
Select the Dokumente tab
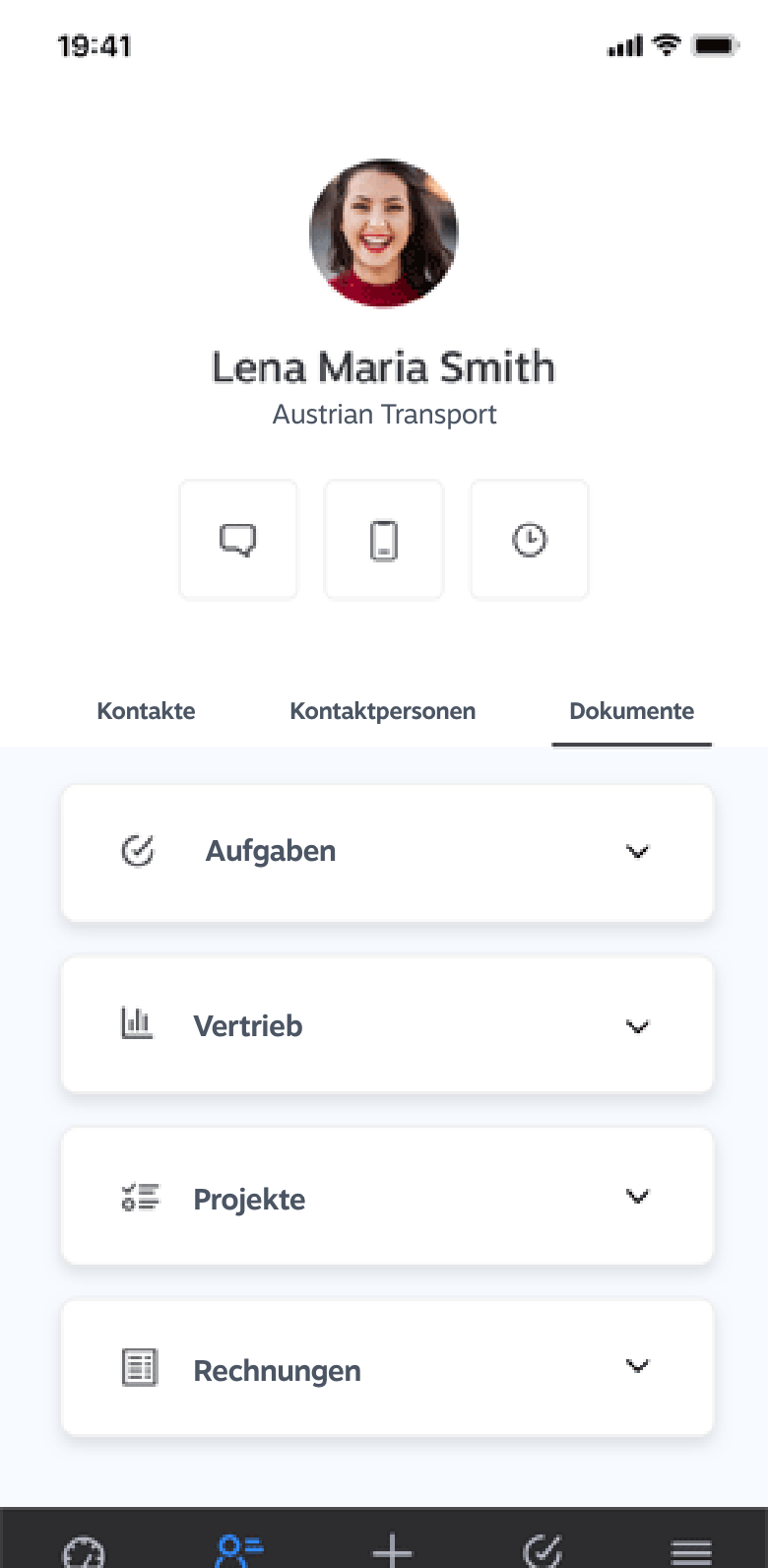[632, 711]
